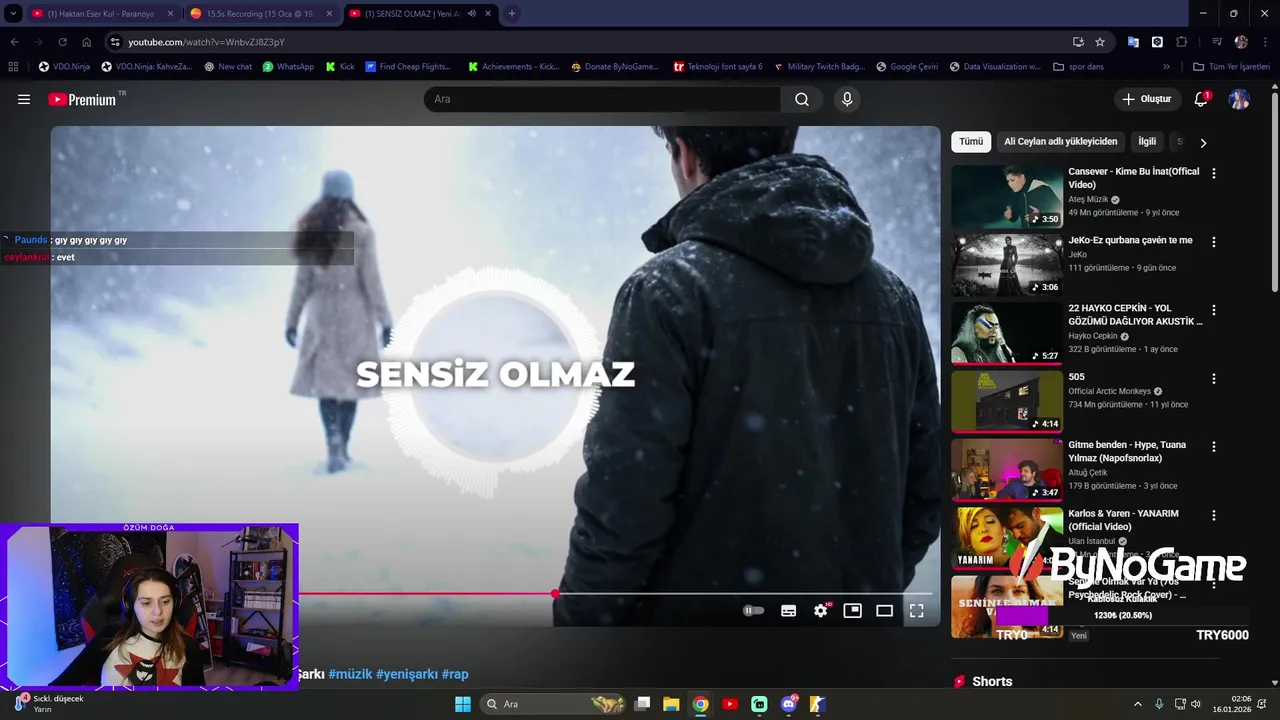
Task: Open the WhatsApp bookmark
Action: pyautogui.click(x=288, y=66)
